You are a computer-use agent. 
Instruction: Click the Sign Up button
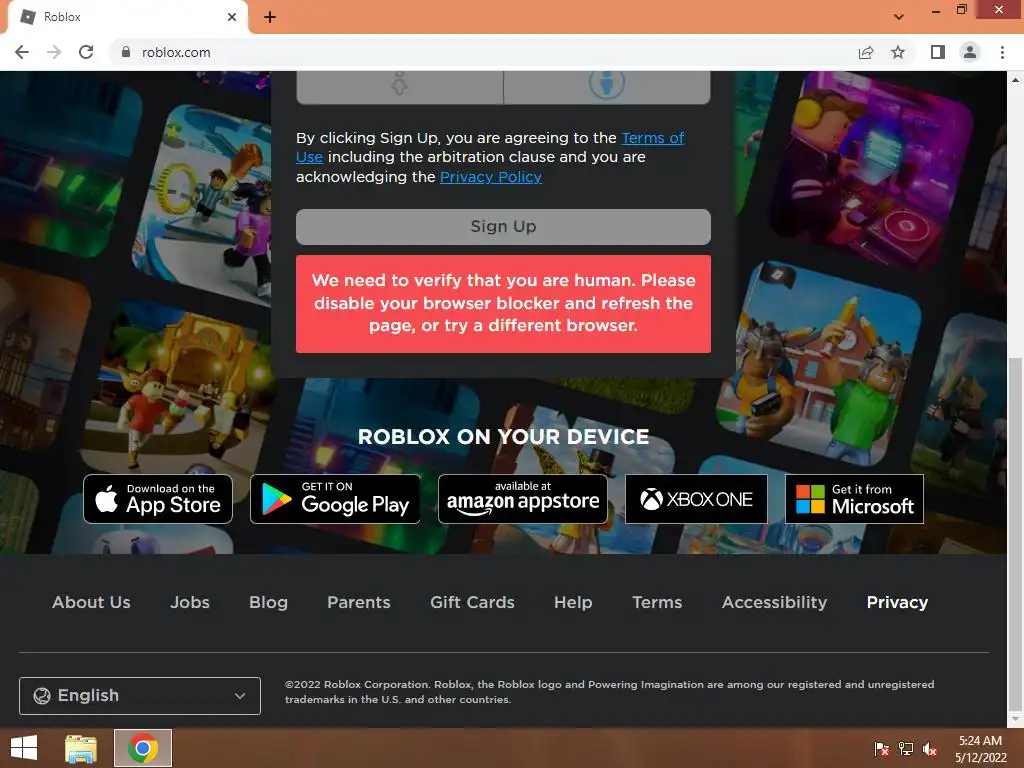(x=503, y=227)
